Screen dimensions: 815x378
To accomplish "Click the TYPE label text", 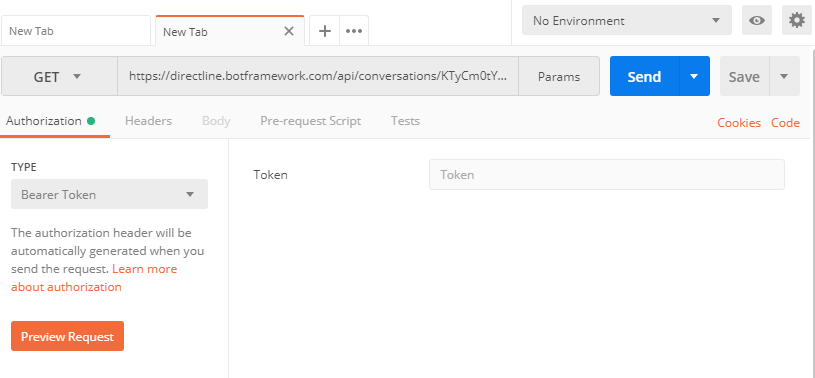I will (x=24, y=167).
